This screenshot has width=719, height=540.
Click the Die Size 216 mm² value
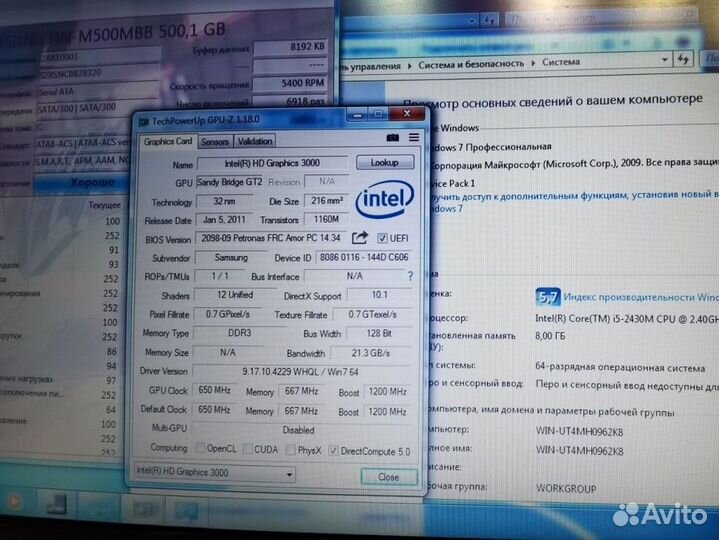[x=326, y=201]
